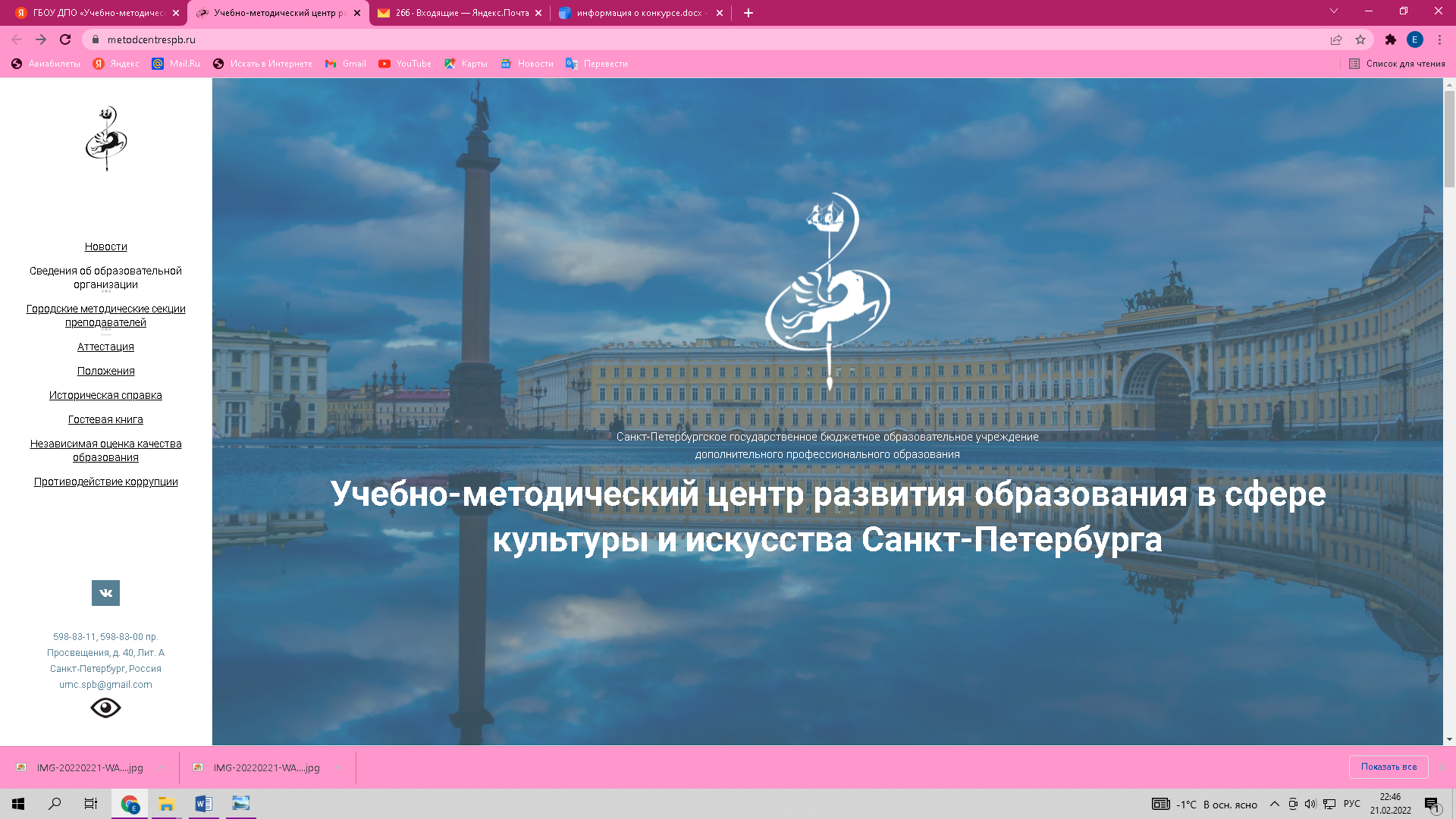Go forward with the browser forward arrow
The image size is (1456, 819).
(41, 39)
